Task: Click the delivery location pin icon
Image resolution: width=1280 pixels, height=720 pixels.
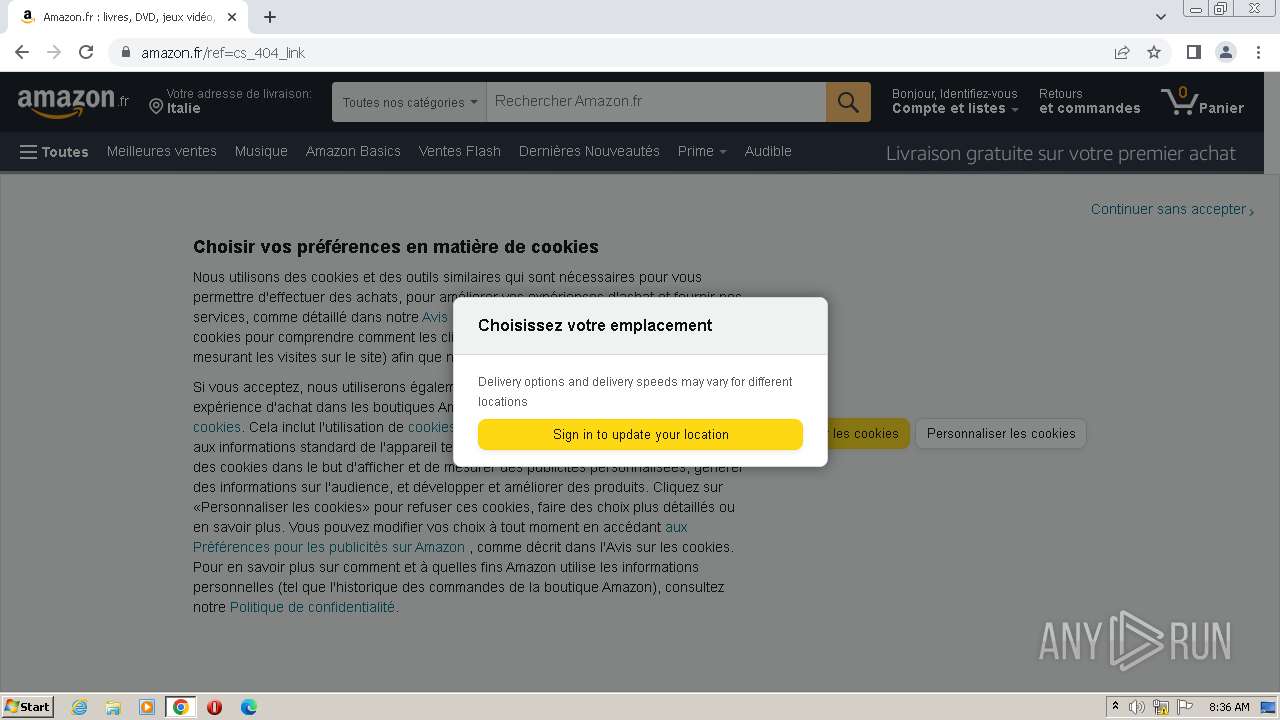Action: (156, 106)
